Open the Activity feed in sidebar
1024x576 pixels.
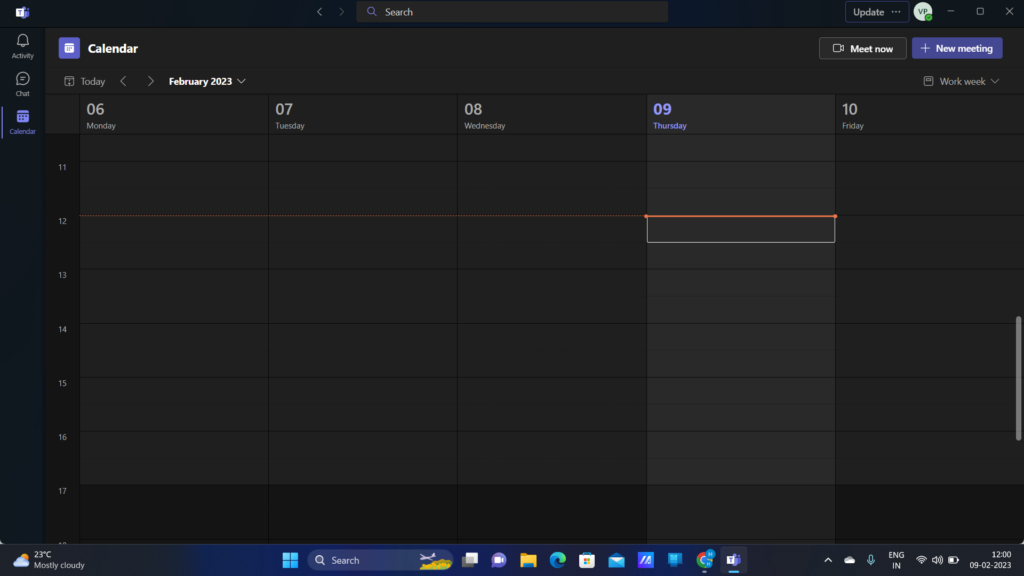(x=22, y=46)
